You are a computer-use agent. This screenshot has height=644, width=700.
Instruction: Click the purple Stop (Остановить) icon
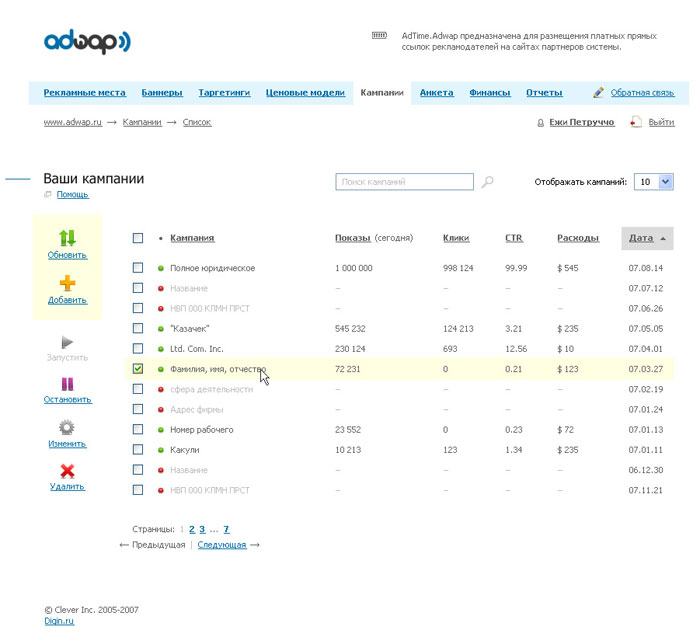(x=67, y=384)
